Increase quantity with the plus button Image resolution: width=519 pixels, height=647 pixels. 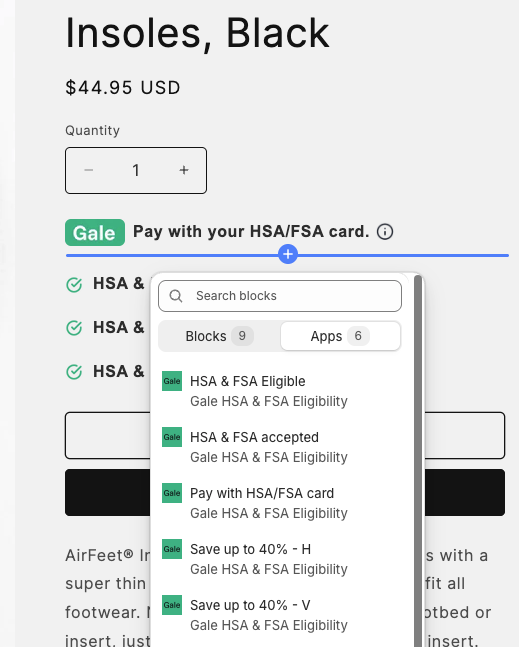coord(184,170)
